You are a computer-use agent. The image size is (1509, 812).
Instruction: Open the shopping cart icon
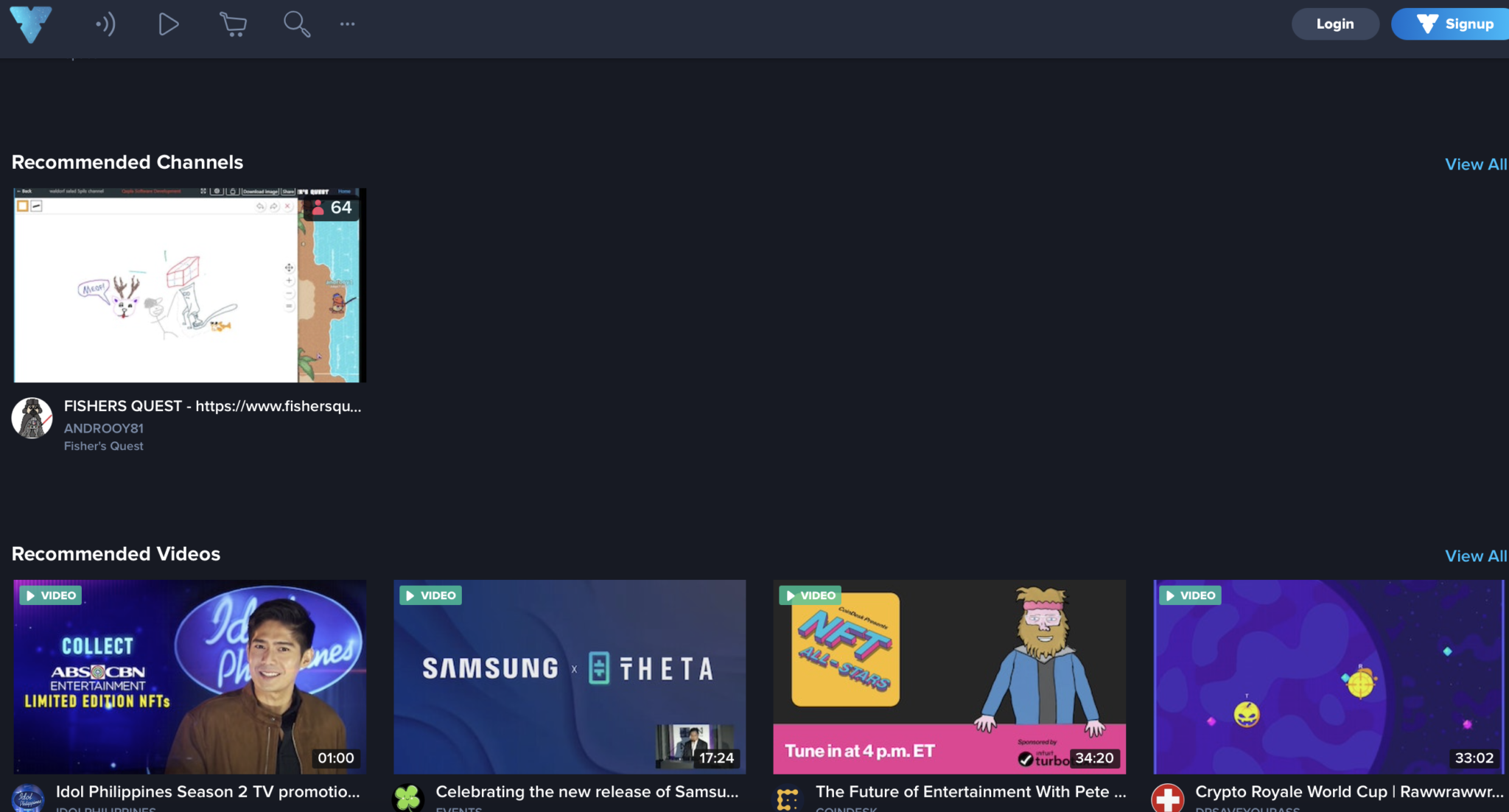click(x=233, y=24)
